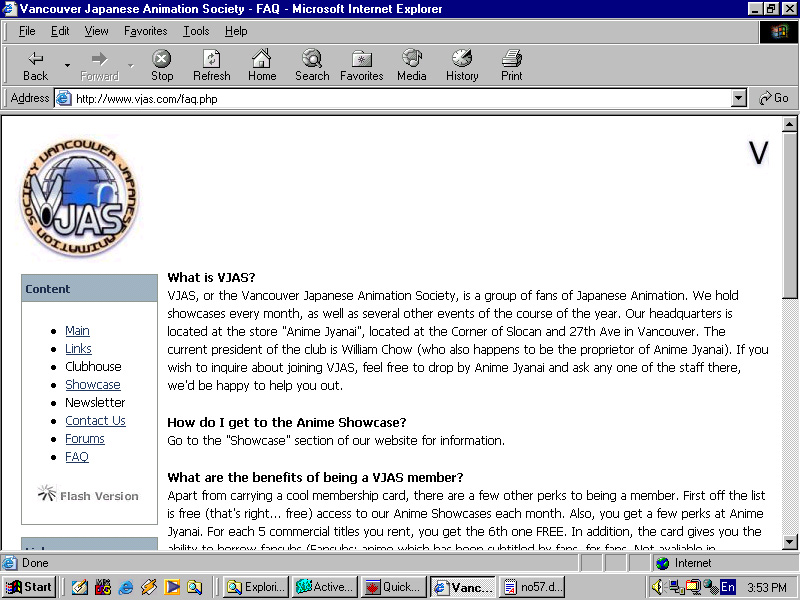The width and height of the screenshot is (800, 600).
Task: Click the page scrollbar up arrow
Action: tap(789, 124)
